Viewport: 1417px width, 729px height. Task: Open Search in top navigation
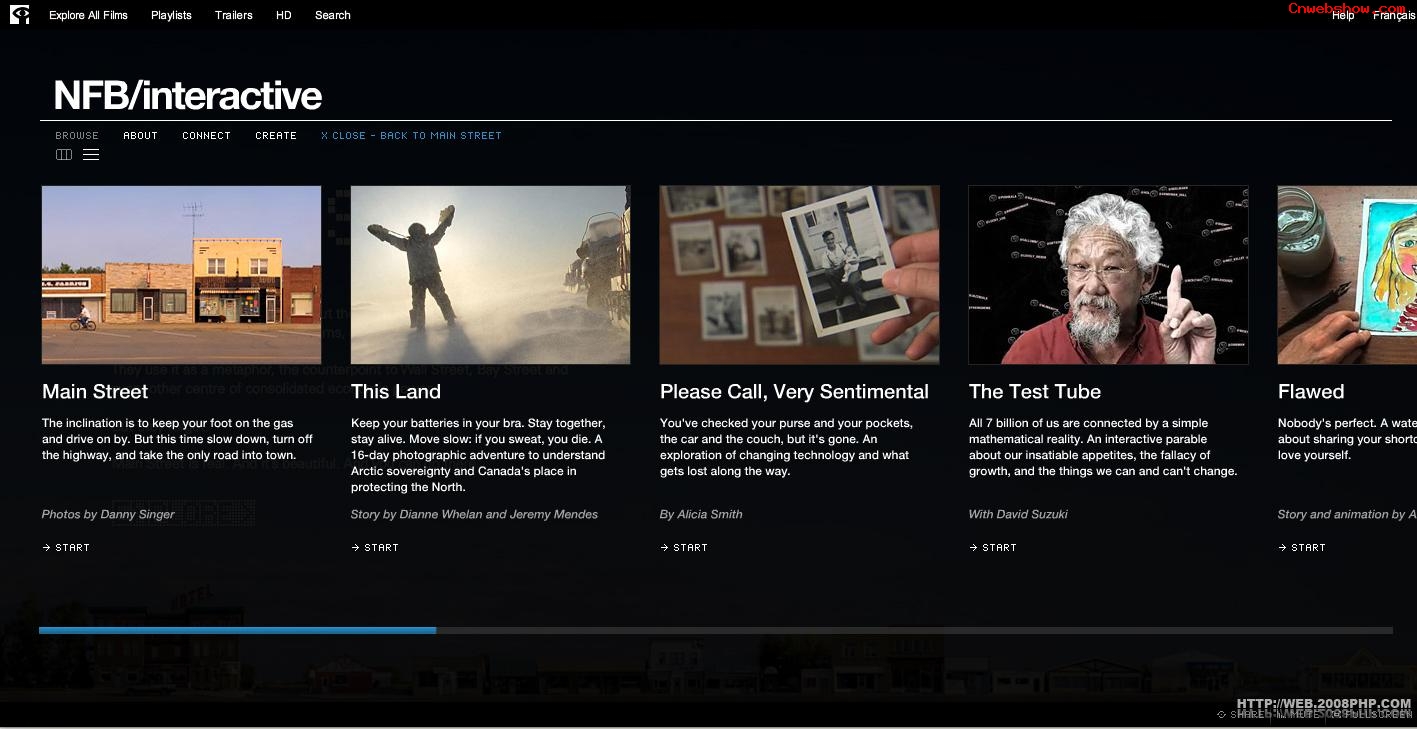point(333,15)
